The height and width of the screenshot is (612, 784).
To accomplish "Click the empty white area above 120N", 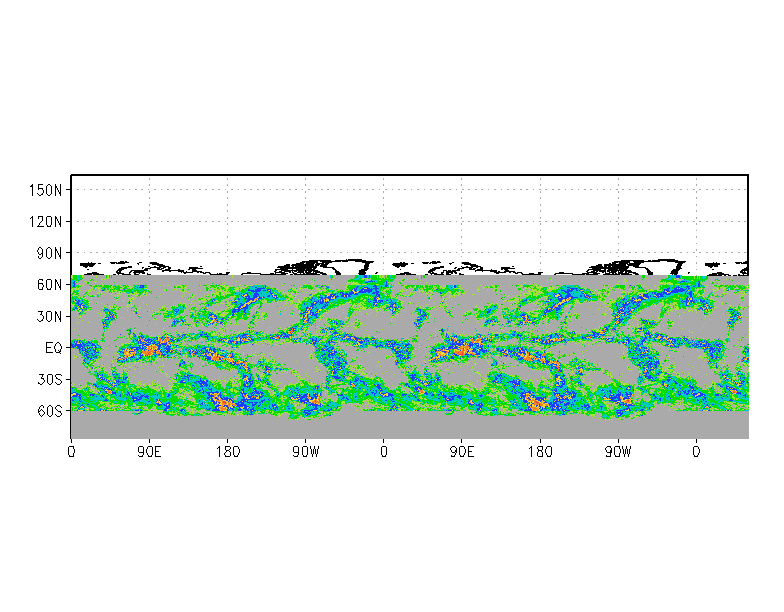I will [x=400, y=200].
